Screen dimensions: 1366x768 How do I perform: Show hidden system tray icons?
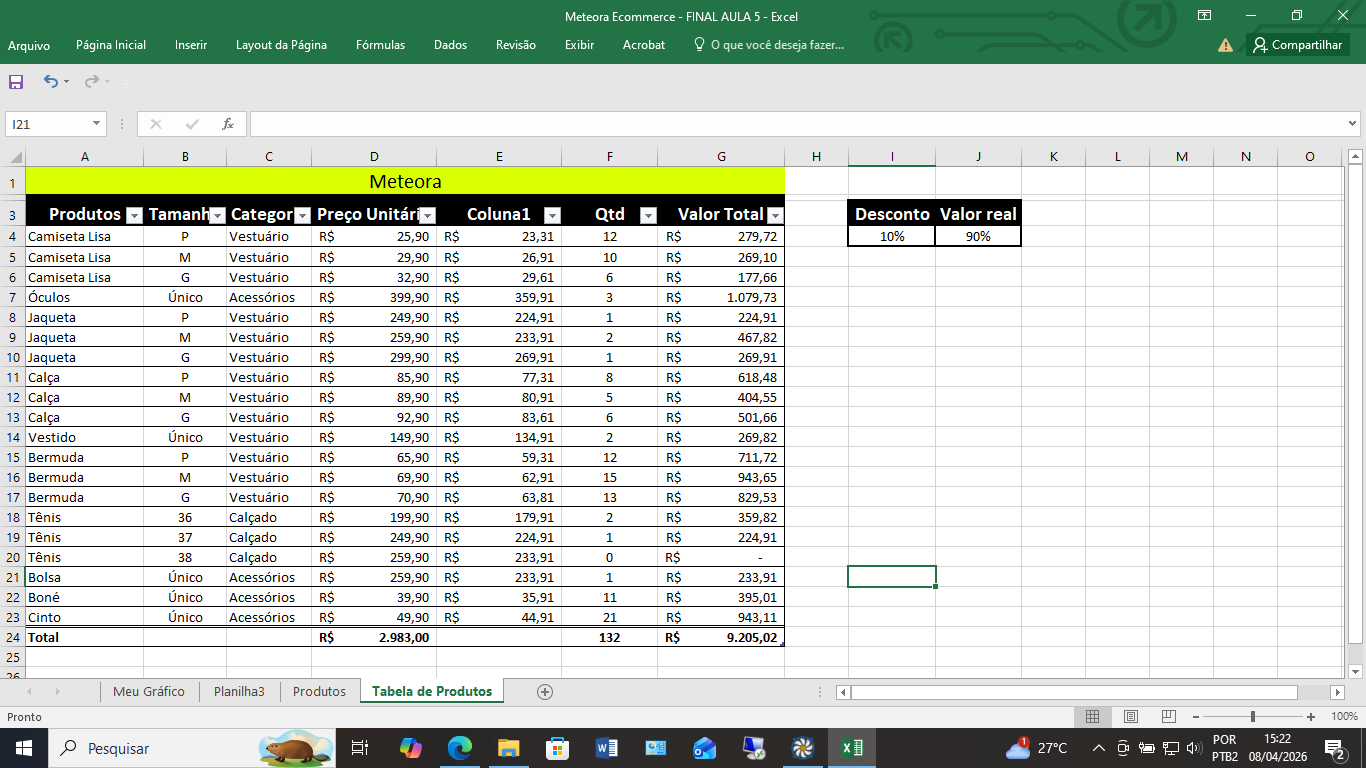1099,748
